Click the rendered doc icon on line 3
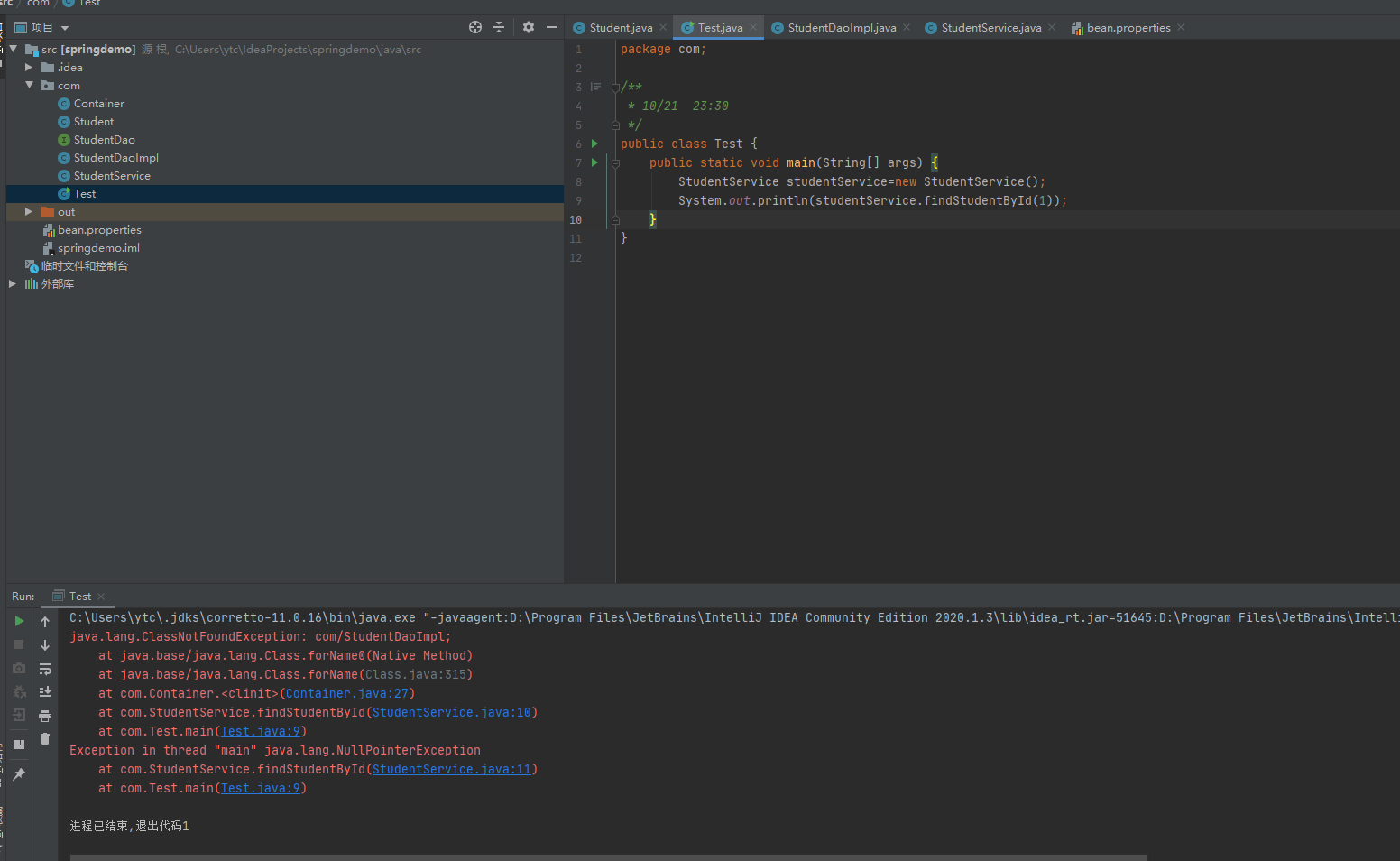 click(595, 87)
